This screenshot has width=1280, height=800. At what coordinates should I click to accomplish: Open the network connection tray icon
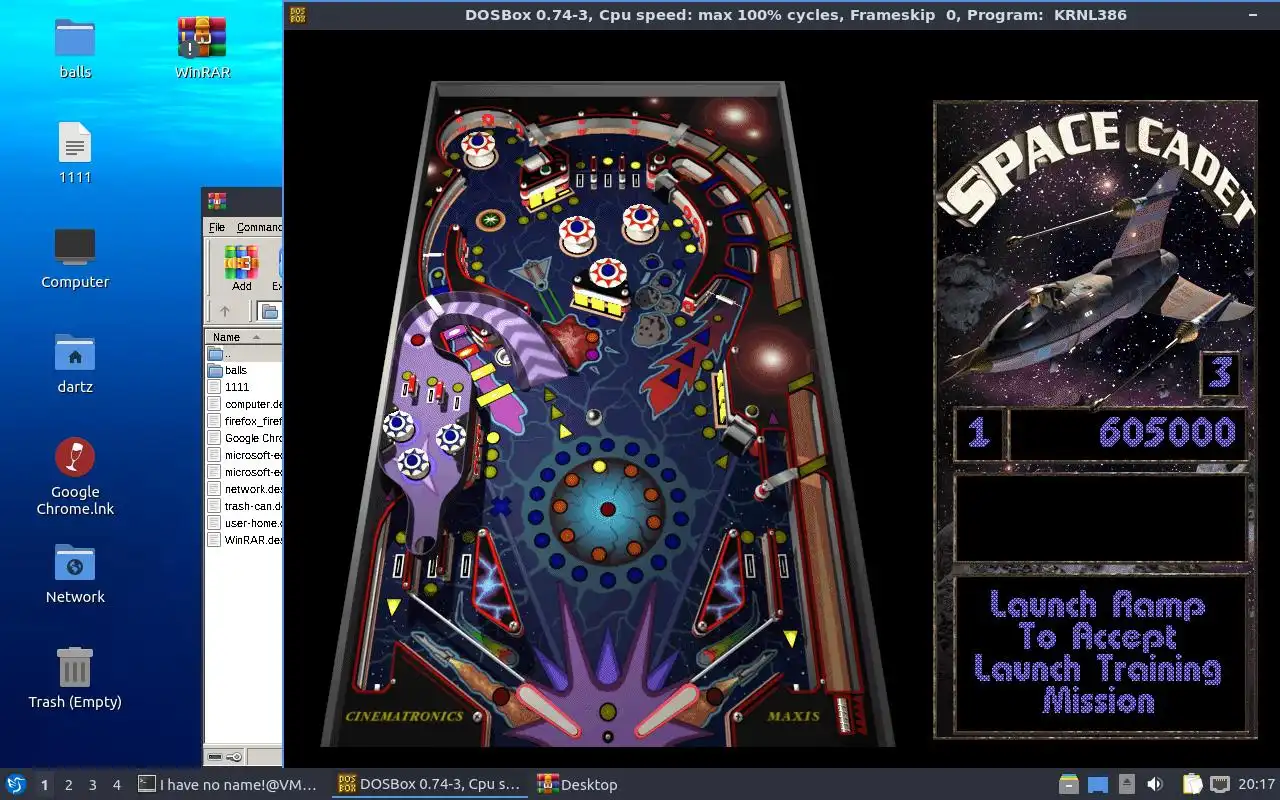click(1220, 784)
